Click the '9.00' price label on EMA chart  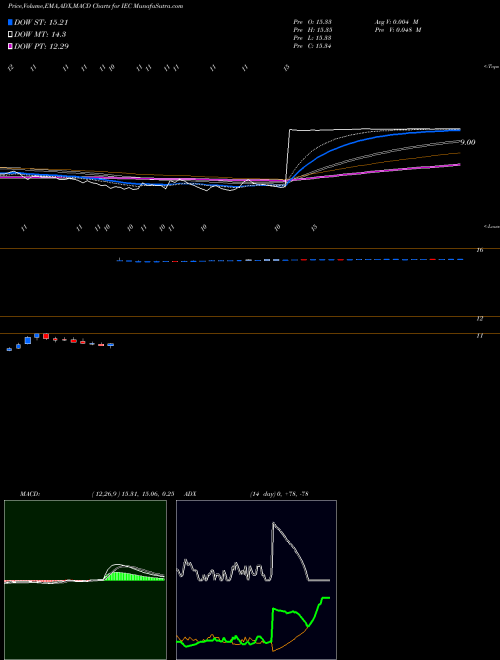[467, 143]
